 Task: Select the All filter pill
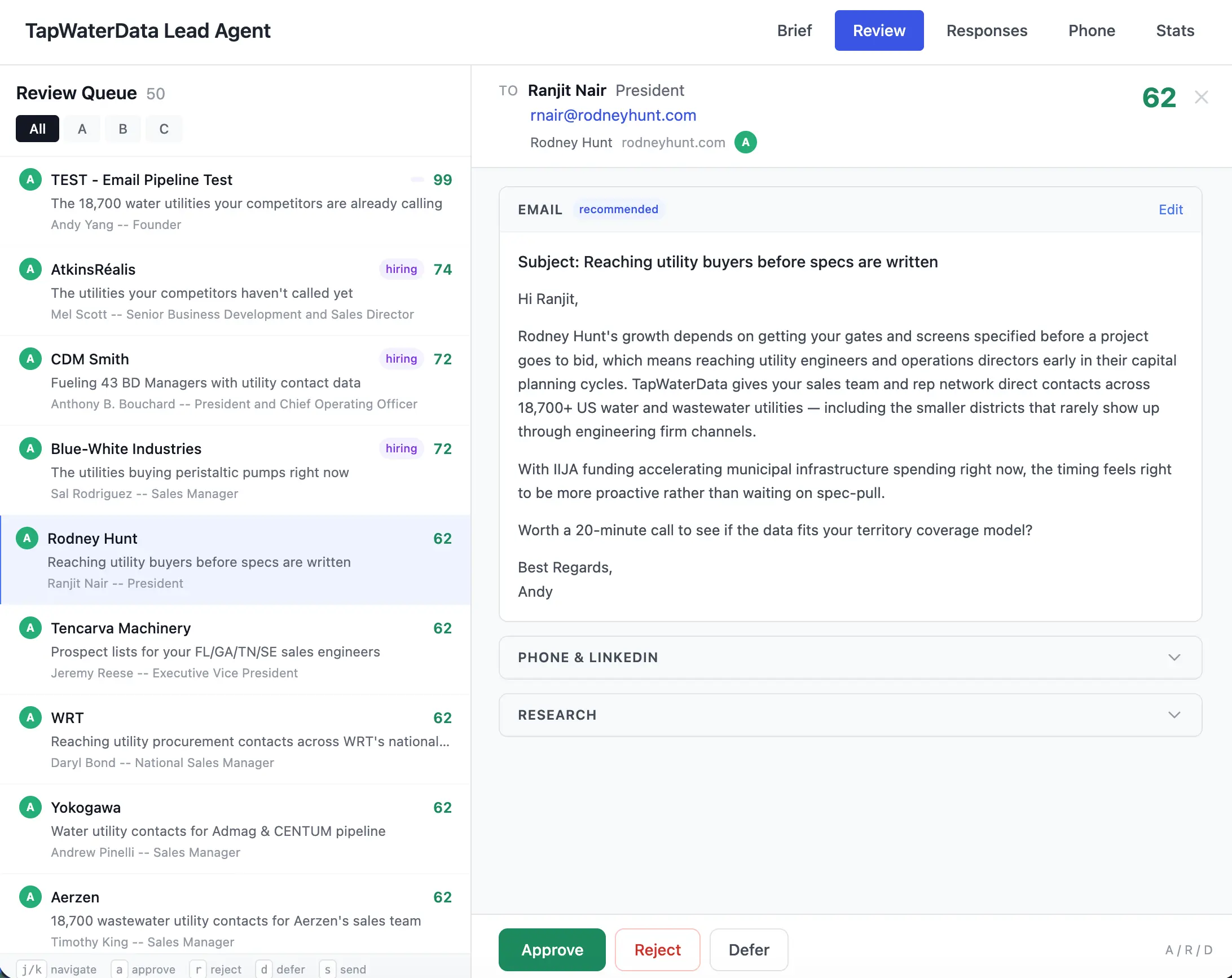(x=37, y=129)
